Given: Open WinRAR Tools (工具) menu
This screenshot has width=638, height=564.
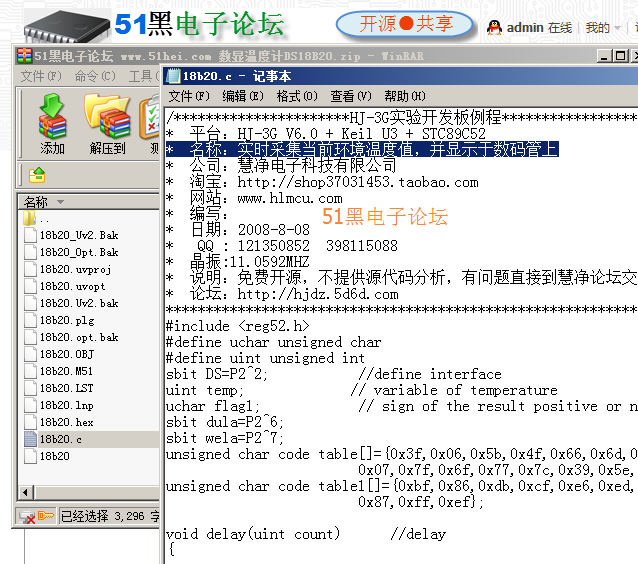Looking at the screenshot, I should [x=144, y=76].
